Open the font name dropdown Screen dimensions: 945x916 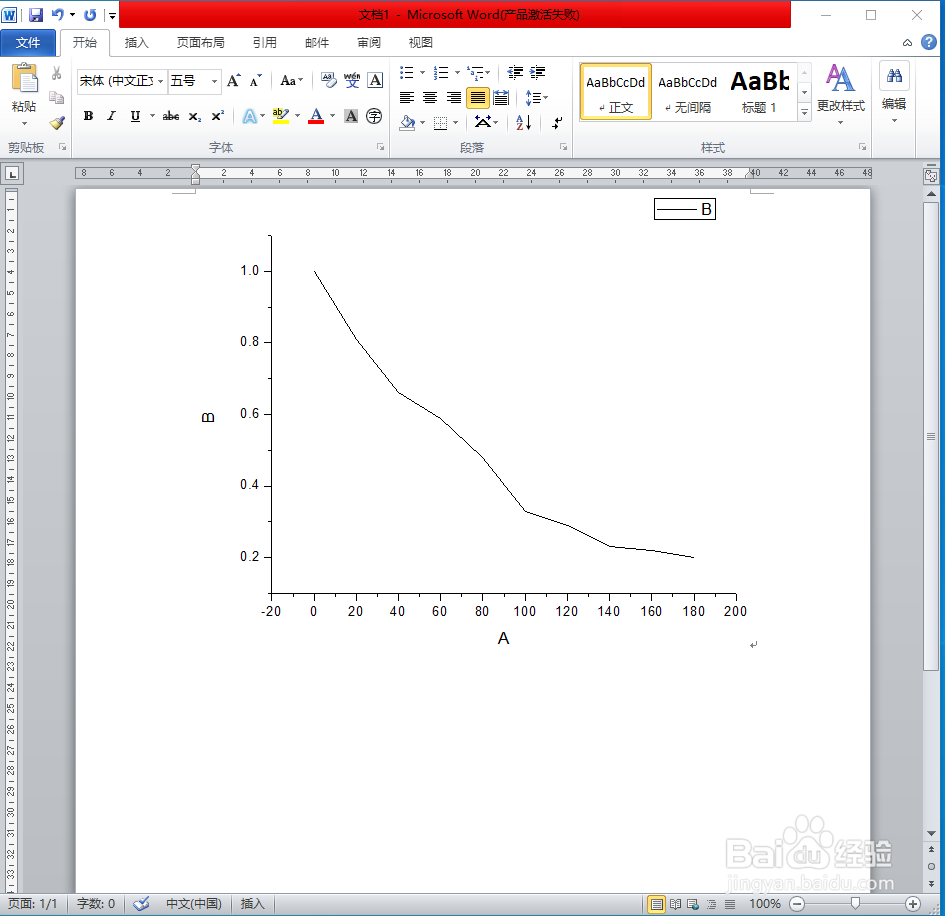pos(161,81)
